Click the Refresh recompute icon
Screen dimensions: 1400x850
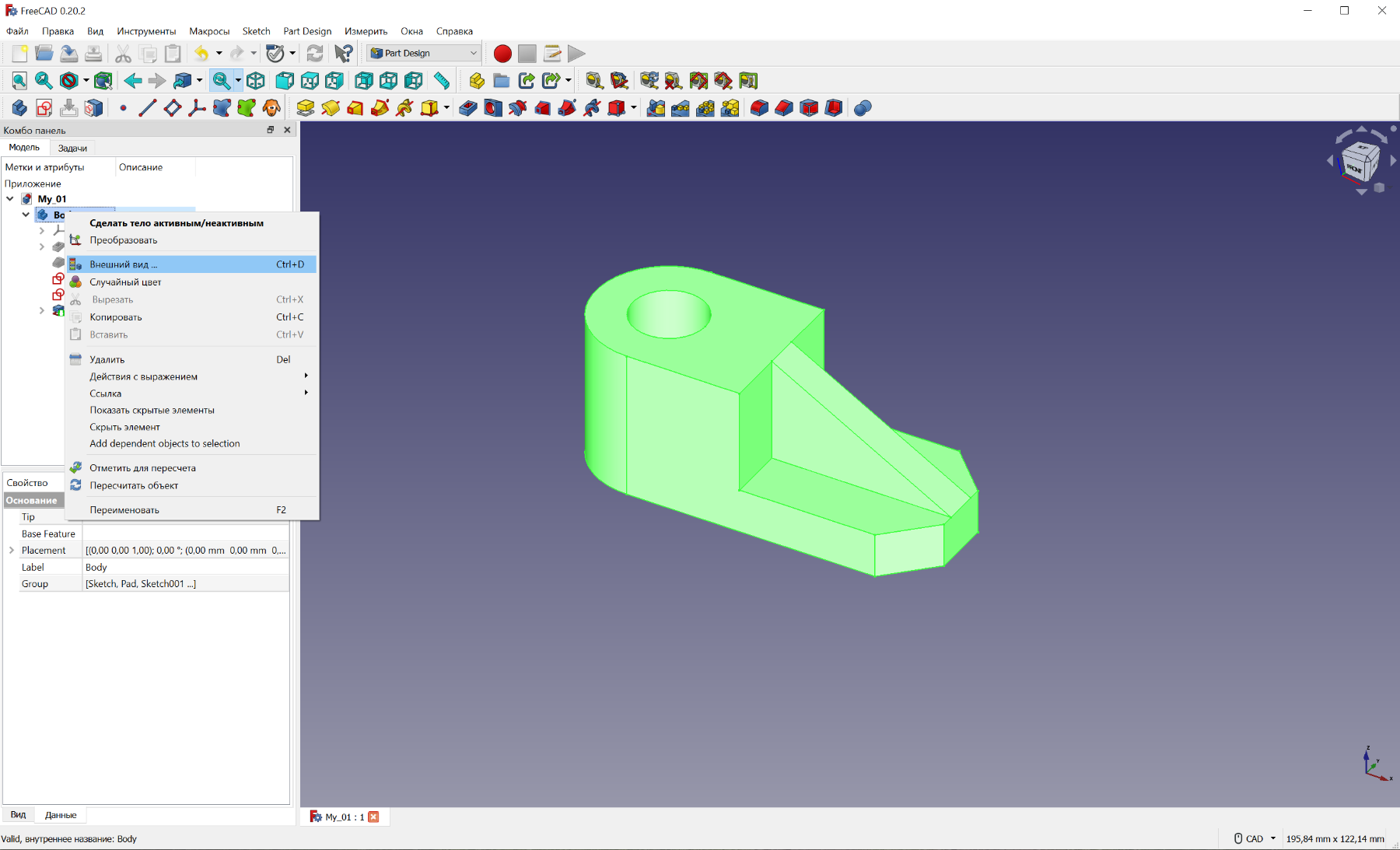pyautogui.click(x=315, y=54)
